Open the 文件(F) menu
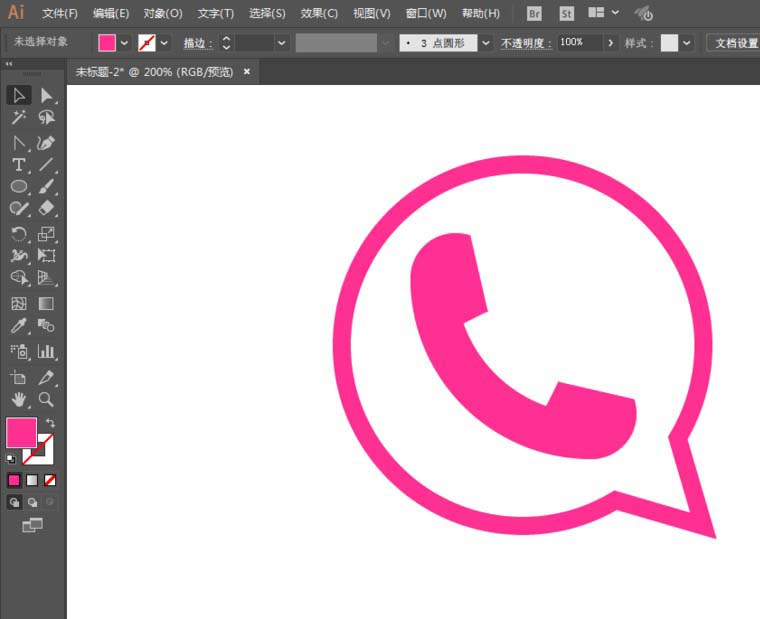Viewport: 760px width, 619px height. pyautogui.click(x=60, y=14)
